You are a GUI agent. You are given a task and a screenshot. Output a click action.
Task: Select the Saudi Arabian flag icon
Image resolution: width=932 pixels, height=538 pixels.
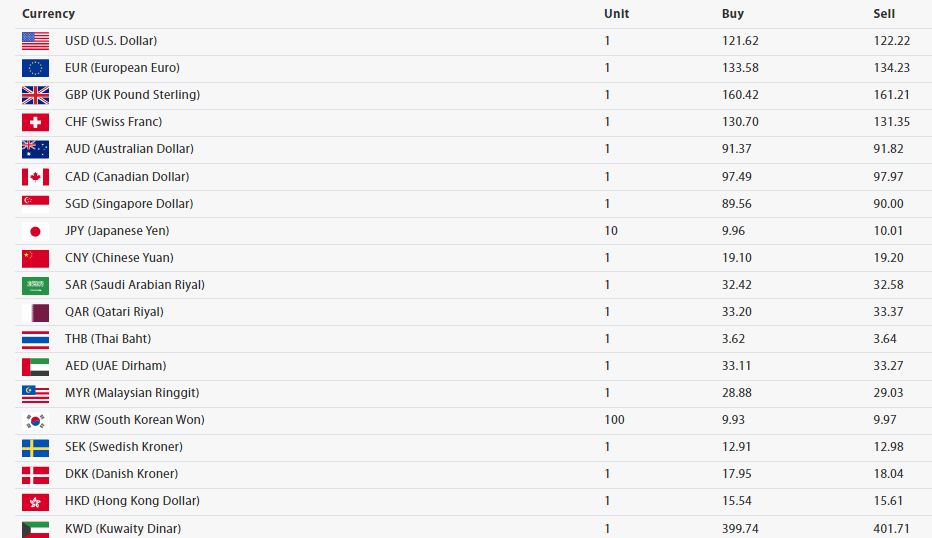point(36,285)
